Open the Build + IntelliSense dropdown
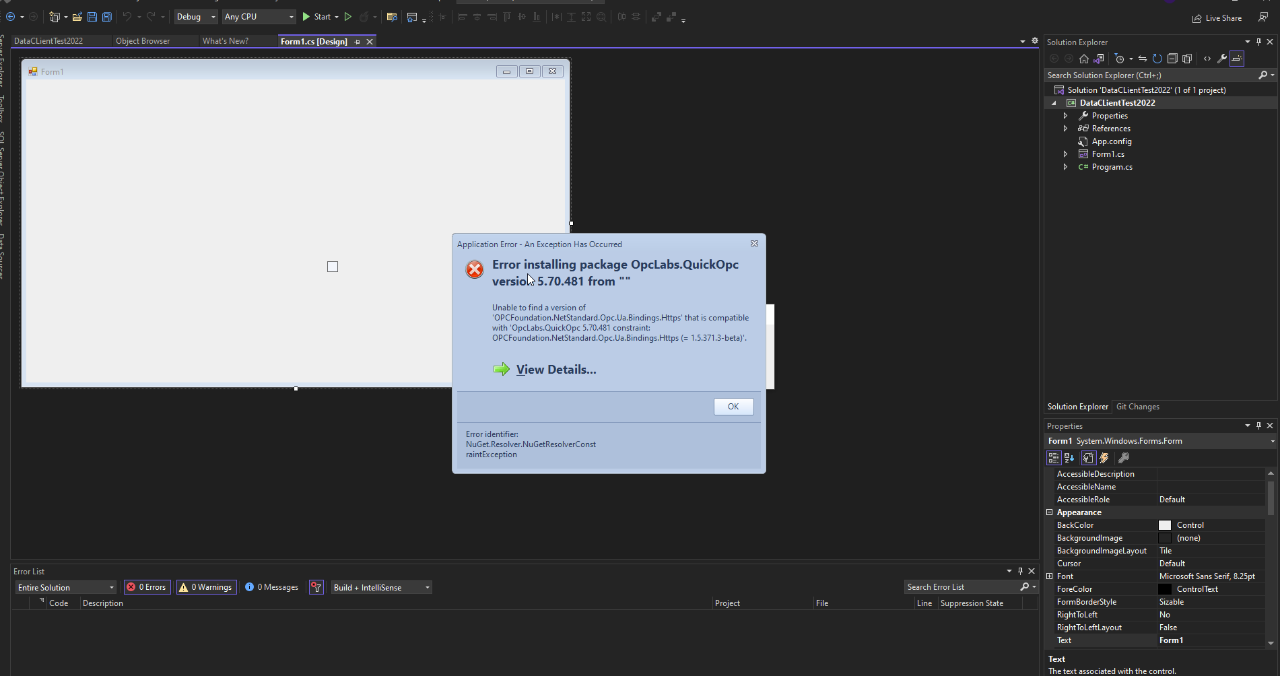Image resolution: width=1280 pixels, height=676 pixels. pos(381,587)
